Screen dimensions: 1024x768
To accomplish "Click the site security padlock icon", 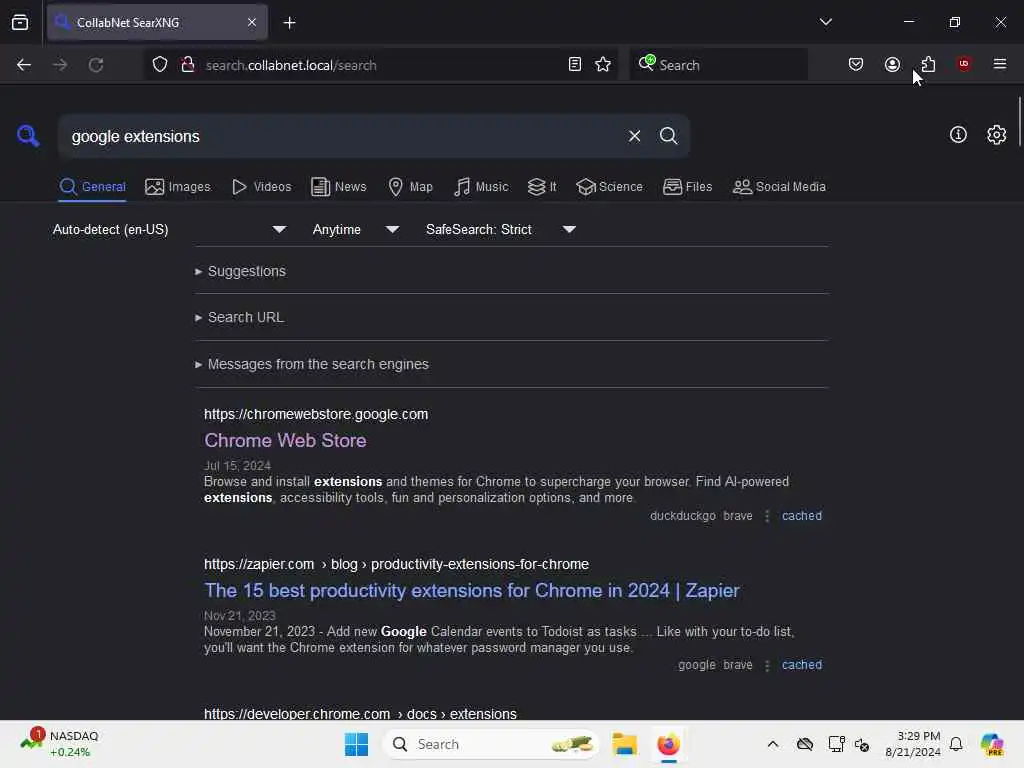I will [188, 65].
